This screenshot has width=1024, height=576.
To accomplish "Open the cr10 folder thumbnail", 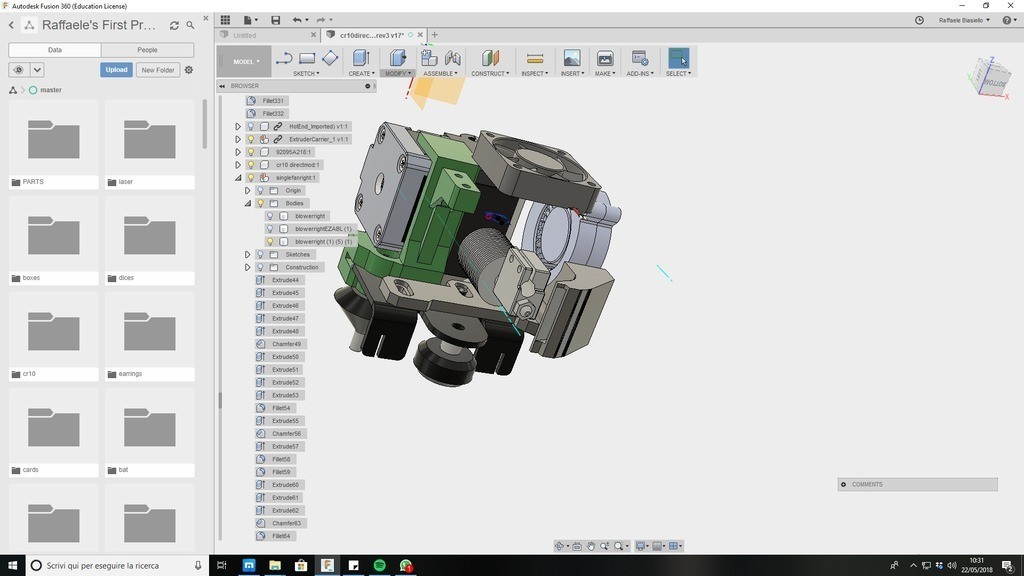I will pos(54,330).
